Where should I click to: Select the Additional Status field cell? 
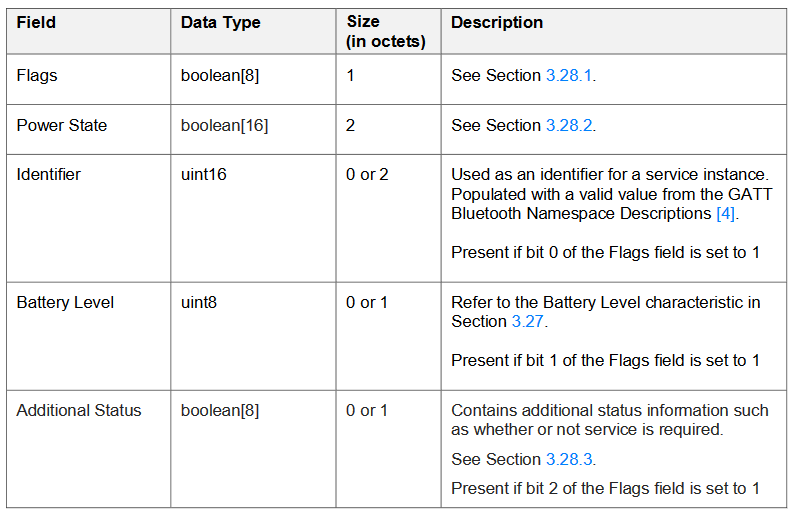[x=89, y=449]
